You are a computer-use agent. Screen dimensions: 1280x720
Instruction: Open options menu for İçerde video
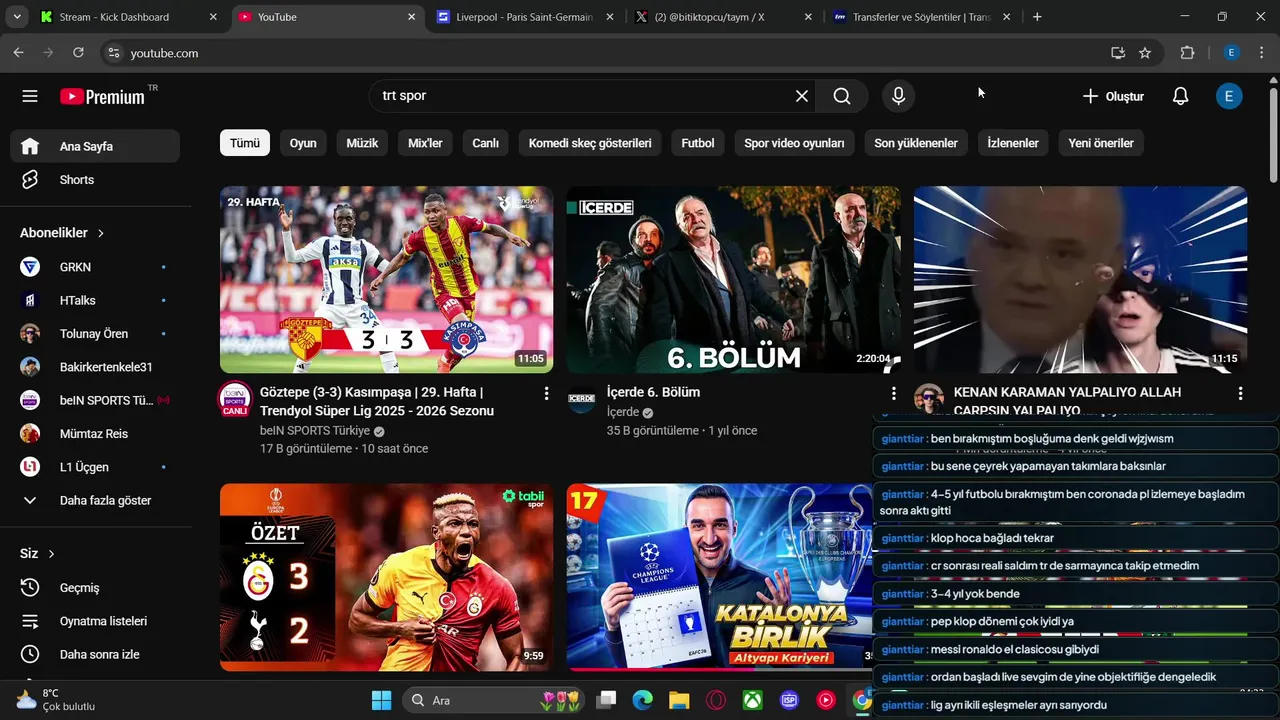[893, 394]
